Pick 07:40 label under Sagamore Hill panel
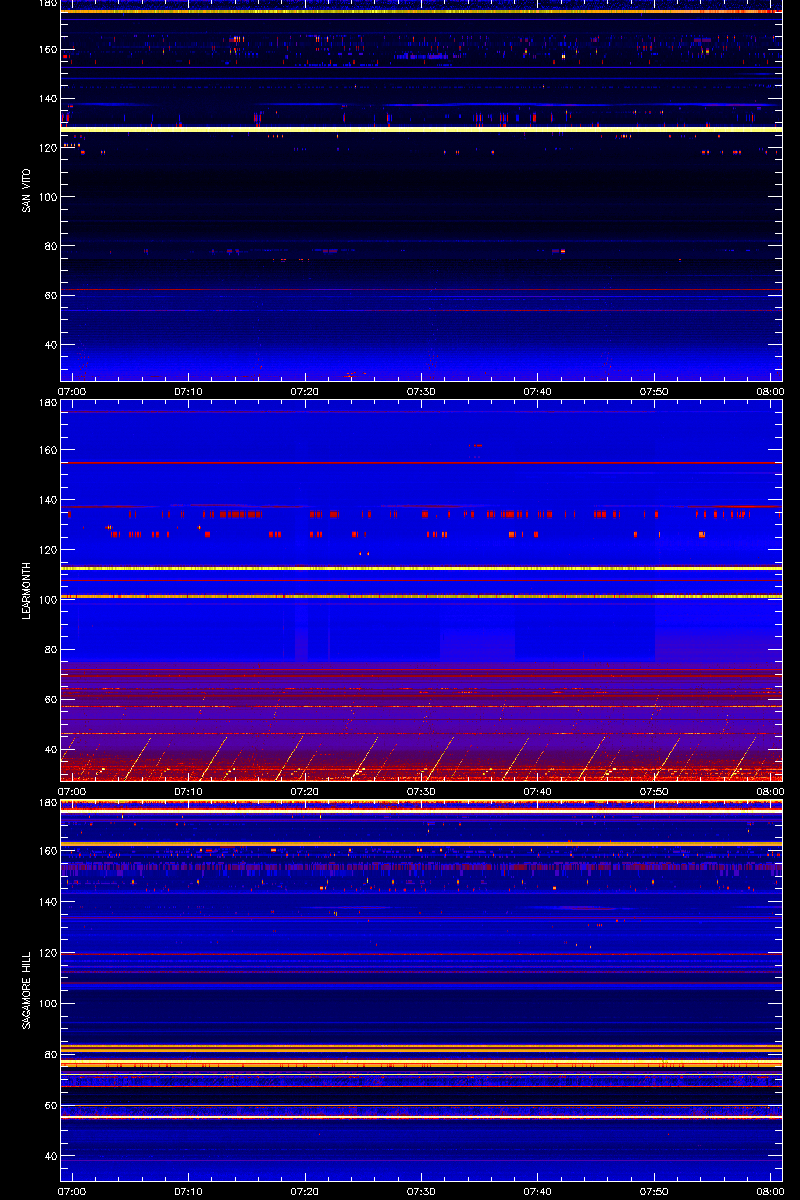 click(x=538, y=1191)
